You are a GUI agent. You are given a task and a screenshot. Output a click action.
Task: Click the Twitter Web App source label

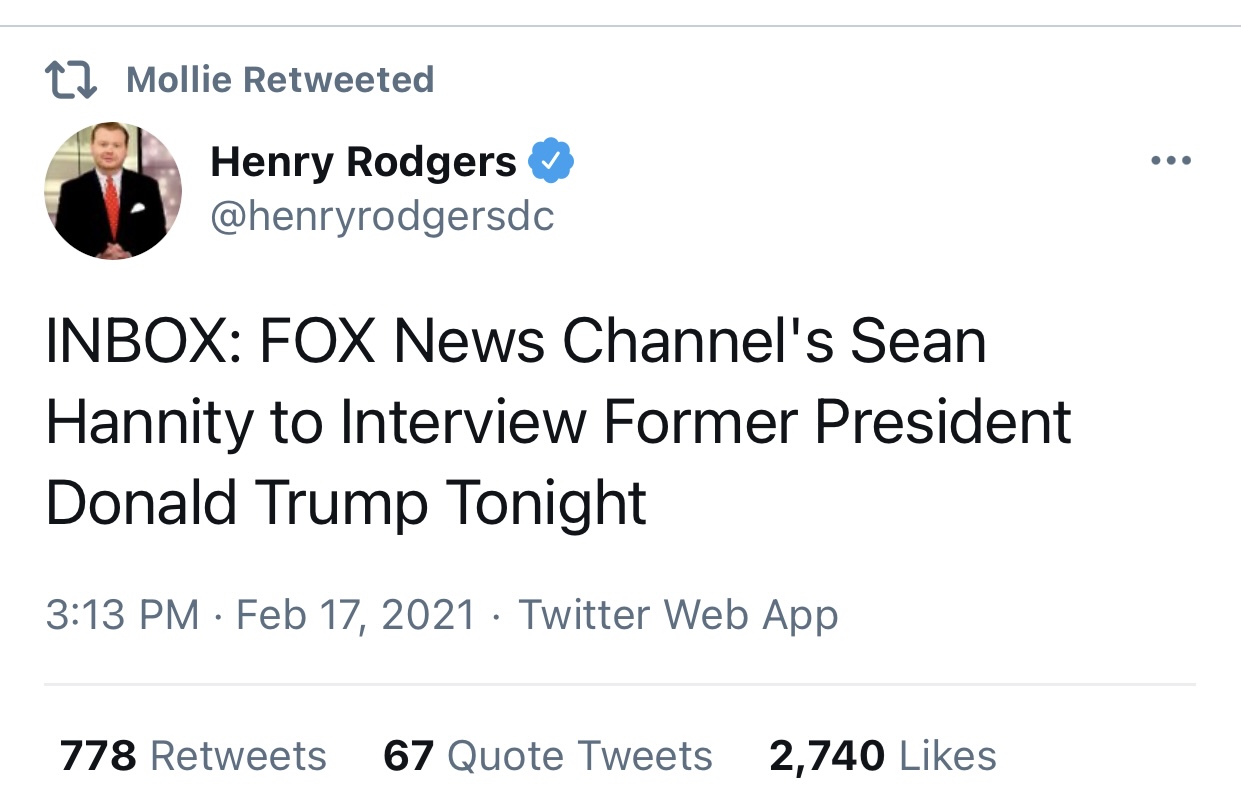678,615
